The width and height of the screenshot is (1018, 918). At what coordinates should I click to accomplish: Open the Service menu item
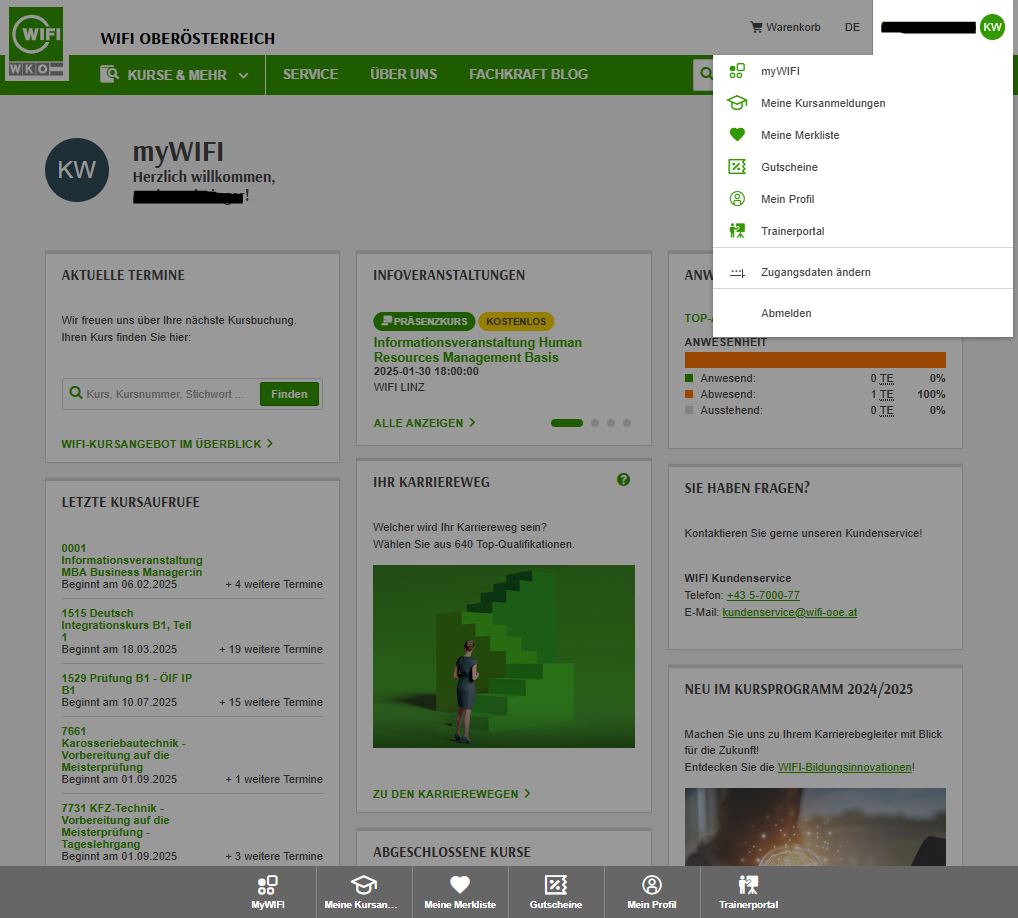[310, 75]
